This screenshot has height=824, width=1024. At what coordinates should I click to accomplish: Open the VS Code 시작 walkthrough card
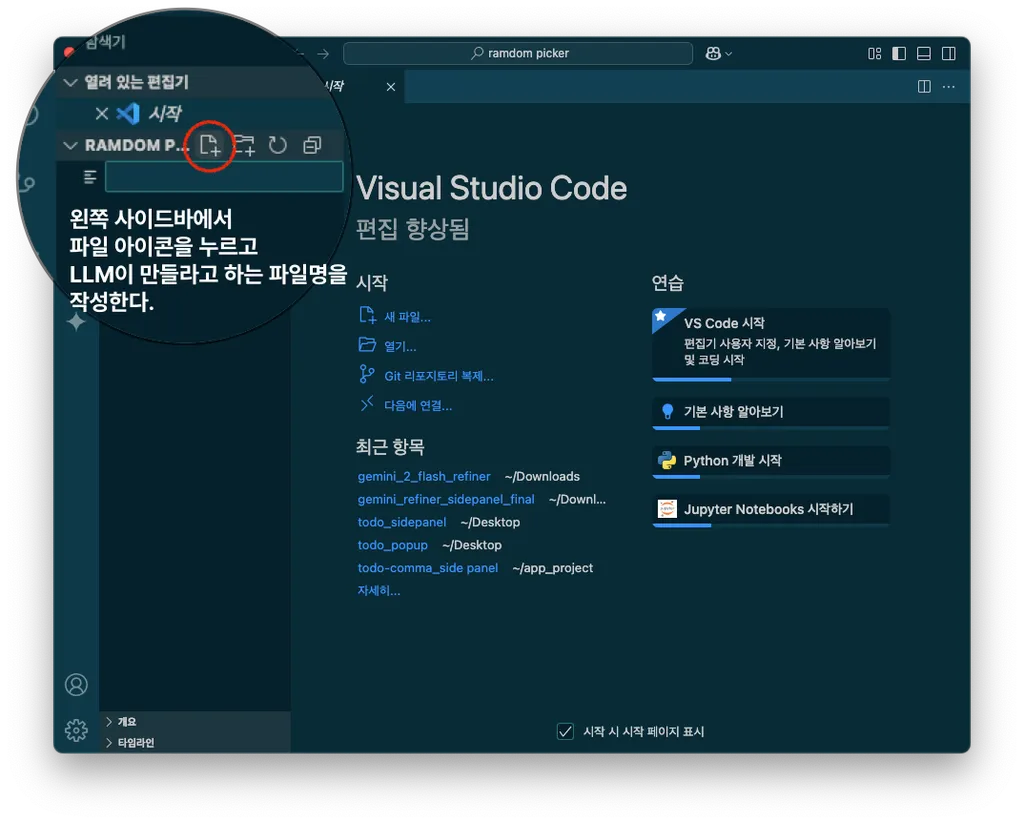click(771, 343)
